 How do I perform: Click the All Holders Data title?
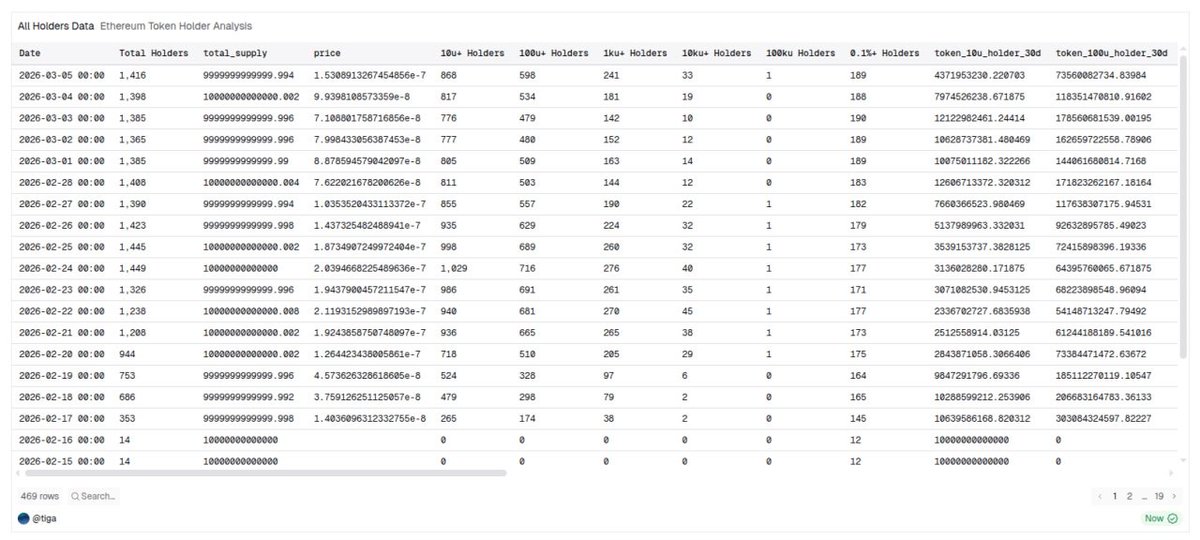[56, 25]
